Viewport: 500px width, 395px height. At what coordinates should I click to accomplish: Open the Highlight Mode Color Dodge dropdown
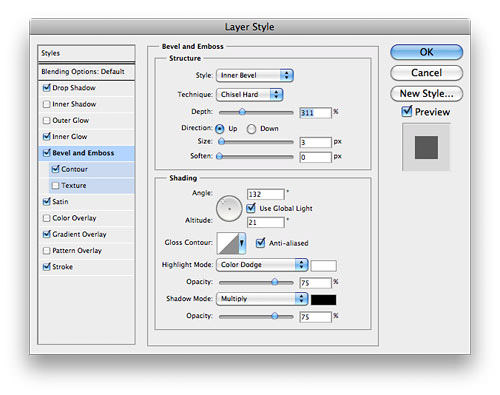(x=262, y=265)
